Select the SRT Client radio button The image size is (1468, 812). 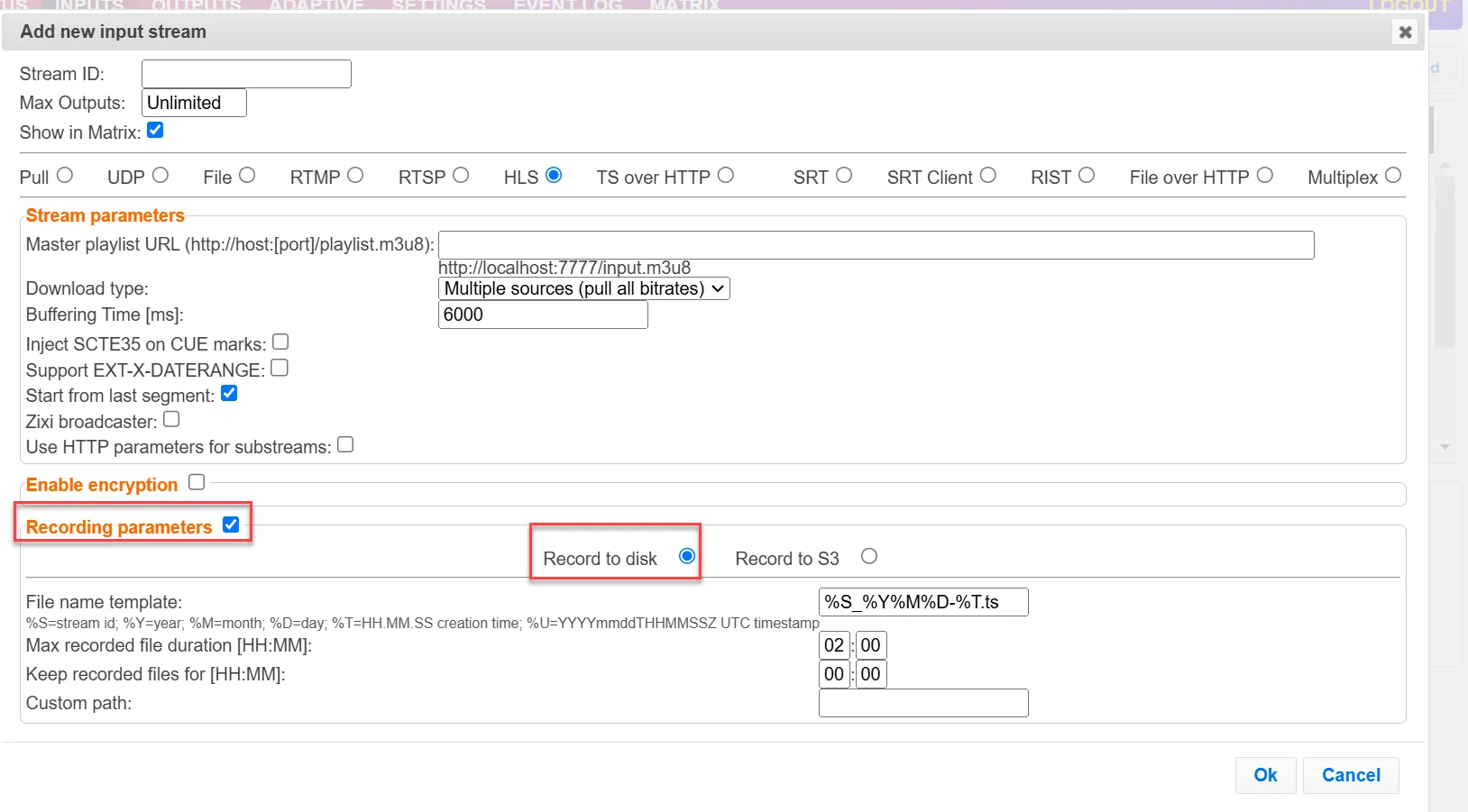(988, 175)
